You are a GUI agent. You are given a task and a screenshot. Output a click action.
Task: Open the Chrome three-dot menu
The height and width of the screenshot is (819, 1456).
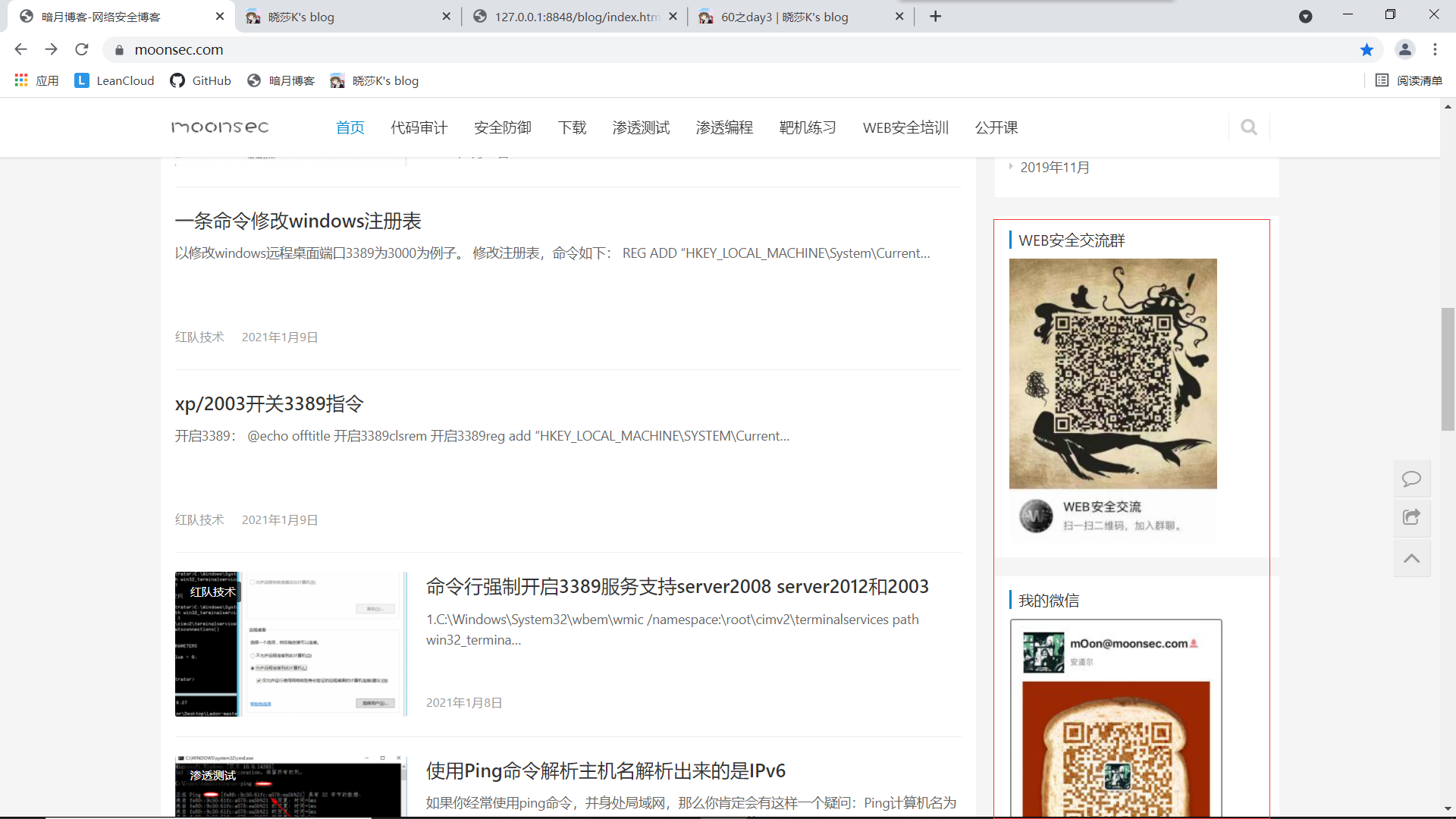(x=1435, y=49)
